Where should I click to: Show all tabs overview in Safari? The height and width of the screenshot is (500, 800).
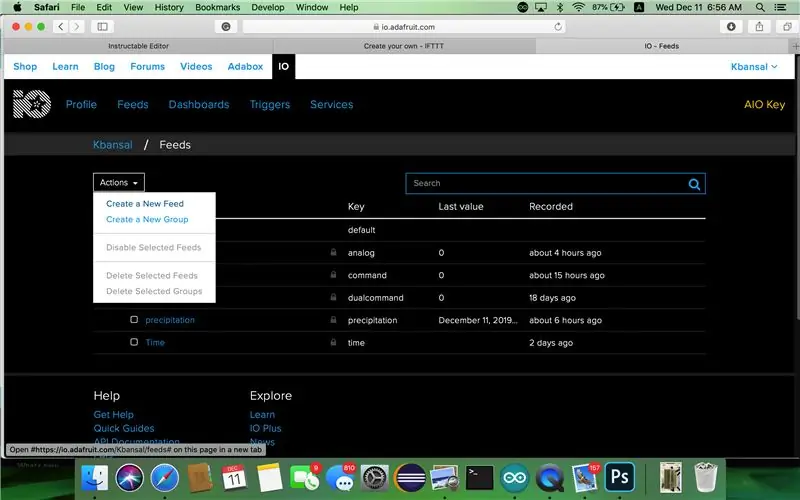click(787, 27)
